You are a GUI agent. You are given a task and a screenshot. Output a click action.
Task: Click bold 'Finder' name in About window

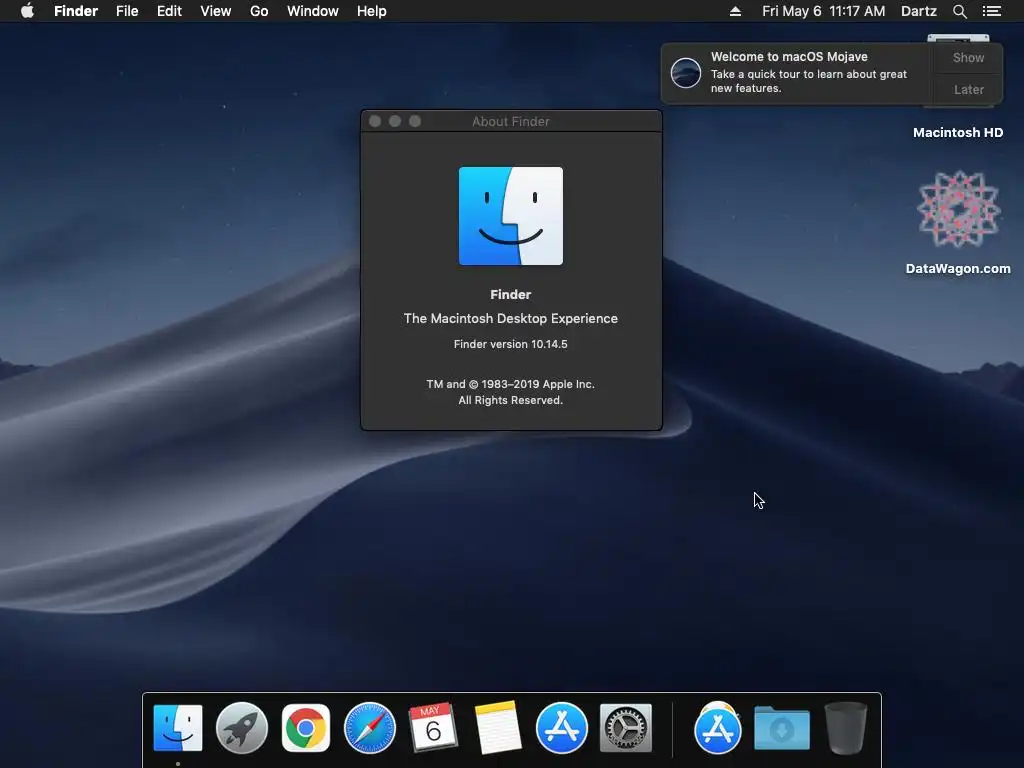click(511, 295)
